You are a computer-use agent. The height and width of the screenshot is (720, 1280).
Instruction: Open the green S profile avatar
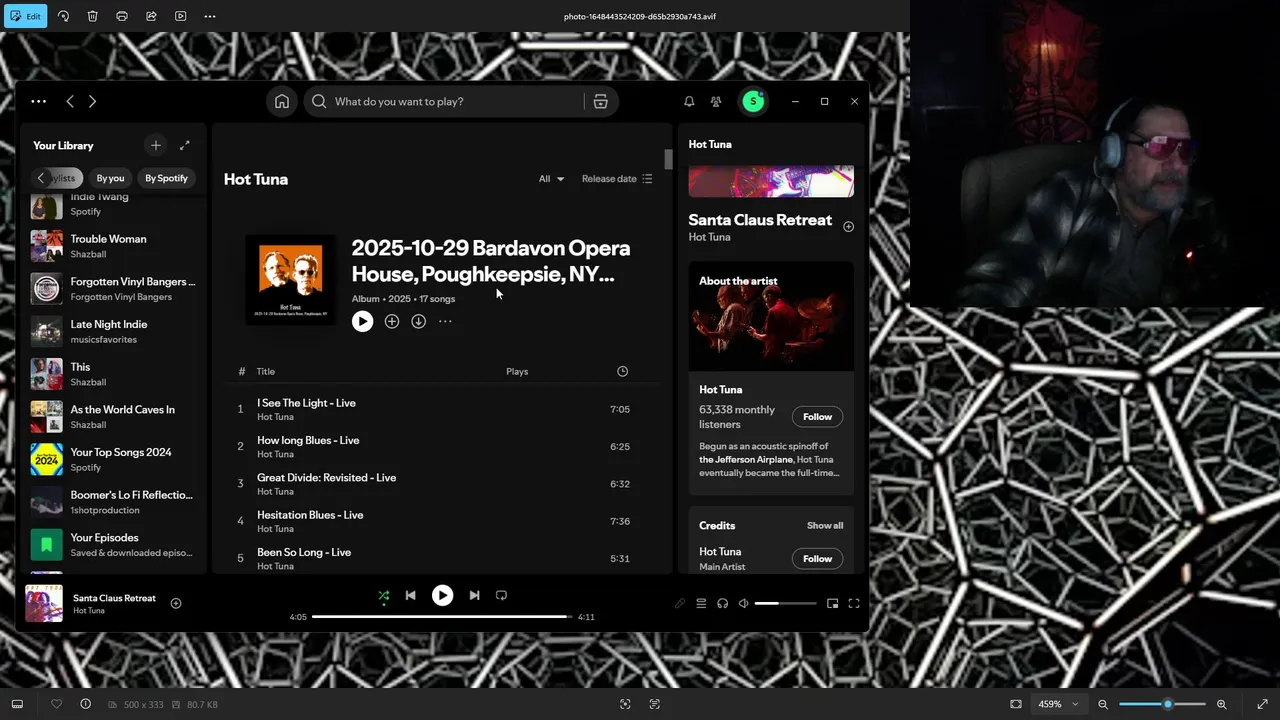(753, 101)
